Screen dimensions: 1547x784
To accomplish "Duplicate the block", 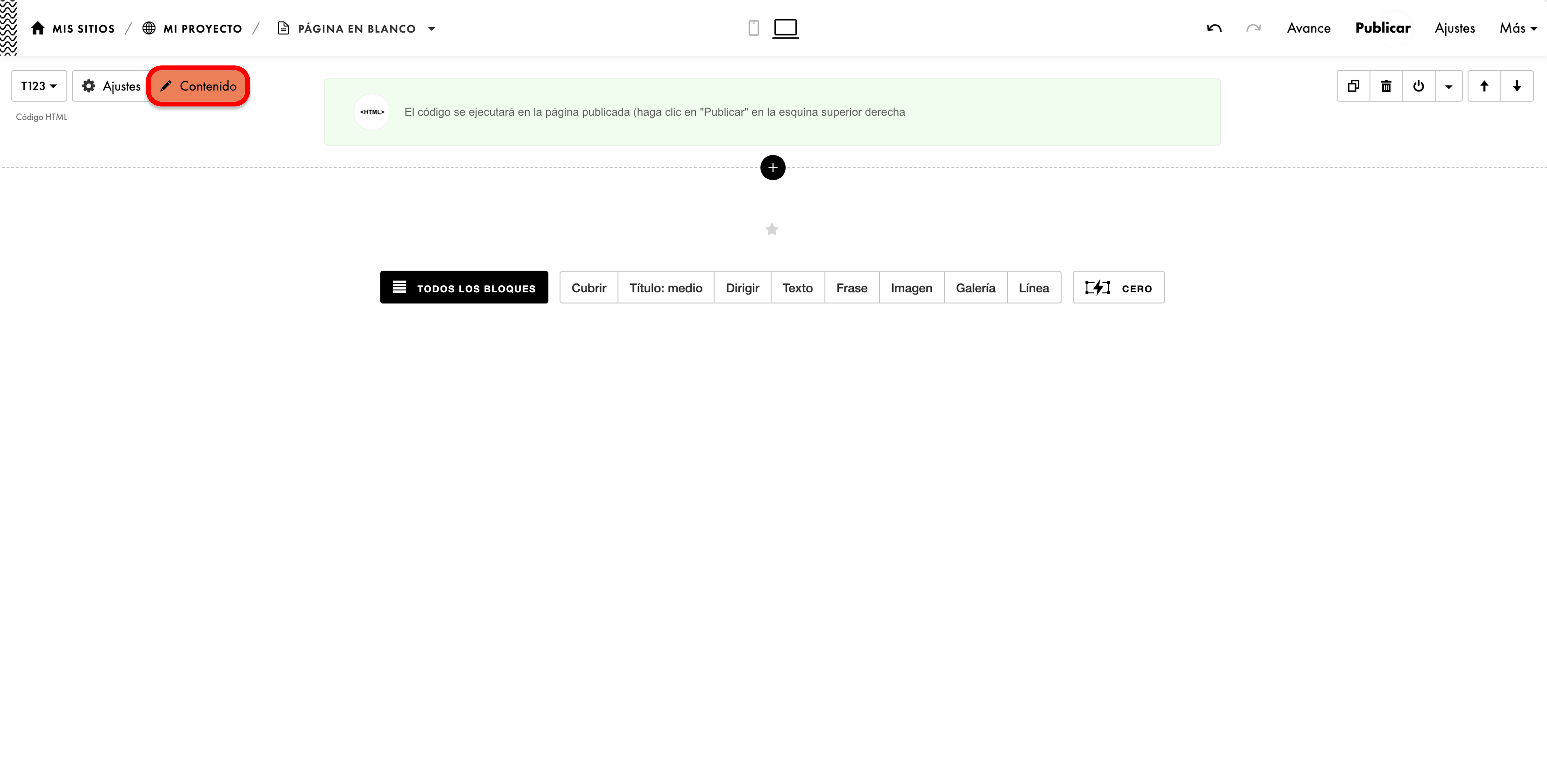I will (x=1354, y=86).
